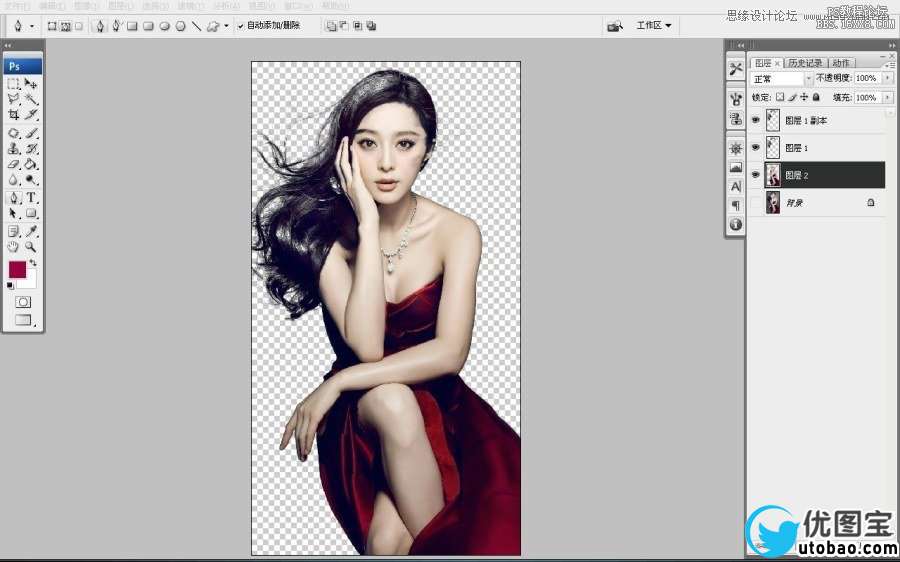Open 工作区 workspace dropdown
900x562 pixels.
(654, 25)
